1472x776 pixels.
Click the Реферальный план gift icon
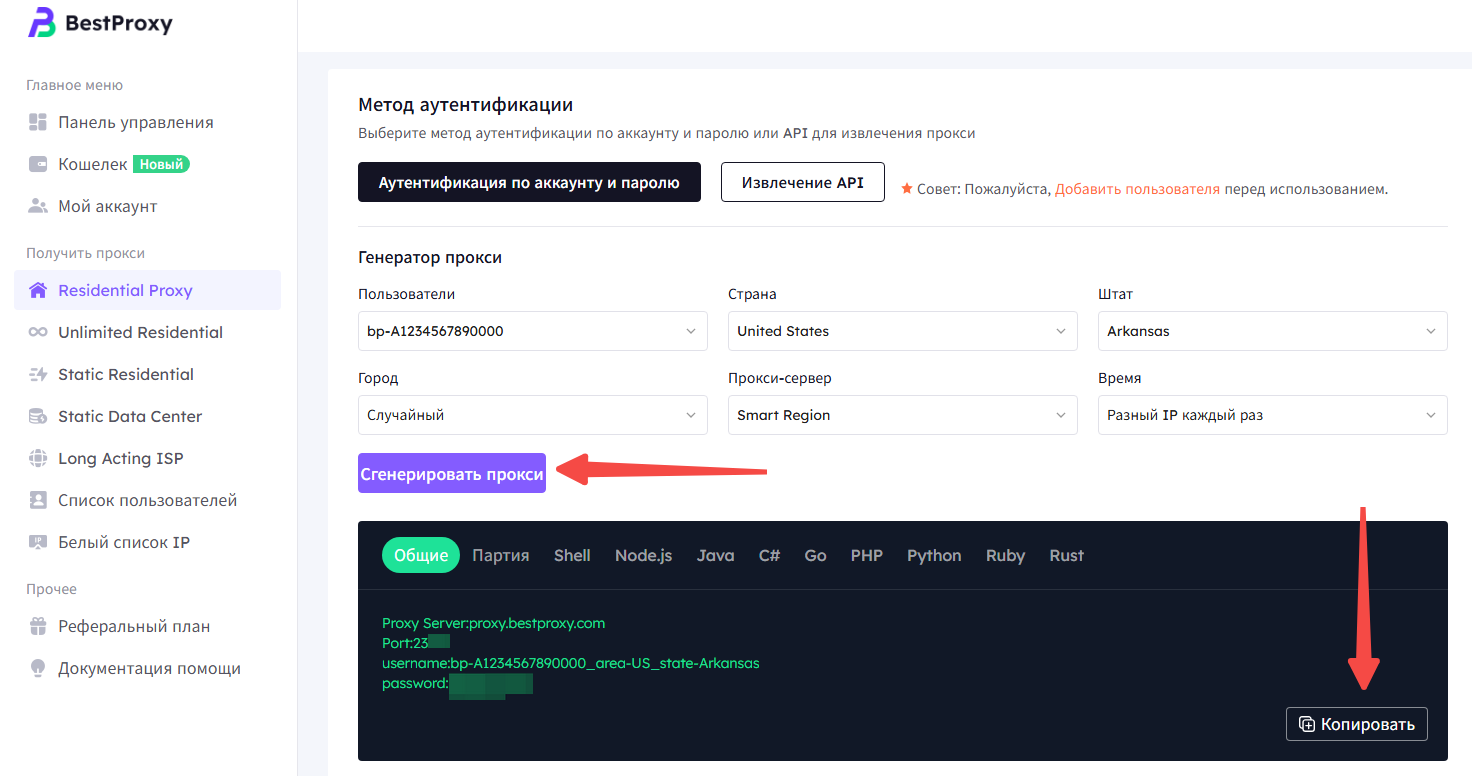pyautogui.click(x=38, y=626)
